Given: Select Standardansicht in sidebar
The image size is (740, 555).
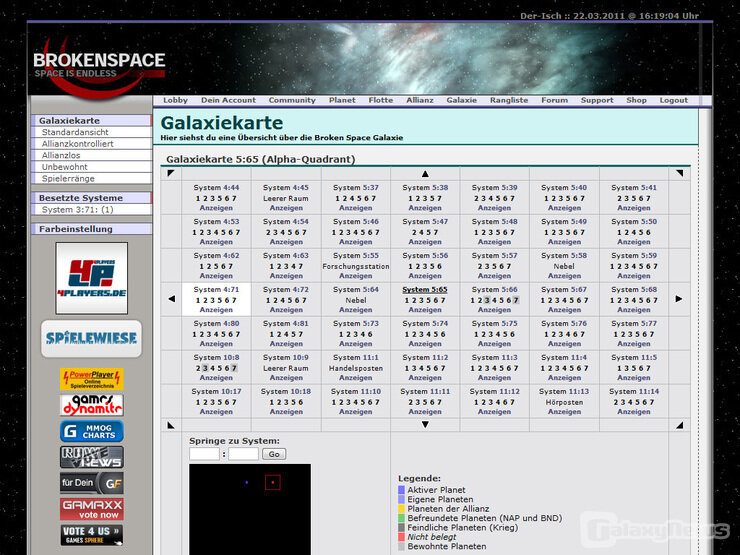Looking at the screenshot, I should pos(92,132).
